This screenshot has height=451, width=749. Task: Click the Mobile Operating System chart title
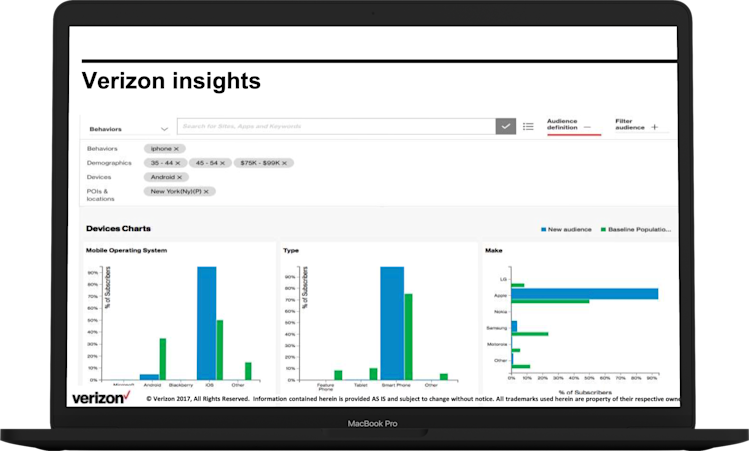click(127, 250)
